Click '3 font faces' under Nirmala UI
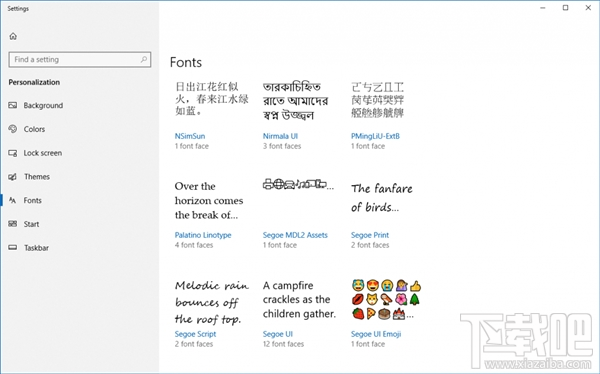Screen dimensions: 600x374 point(282,146)
